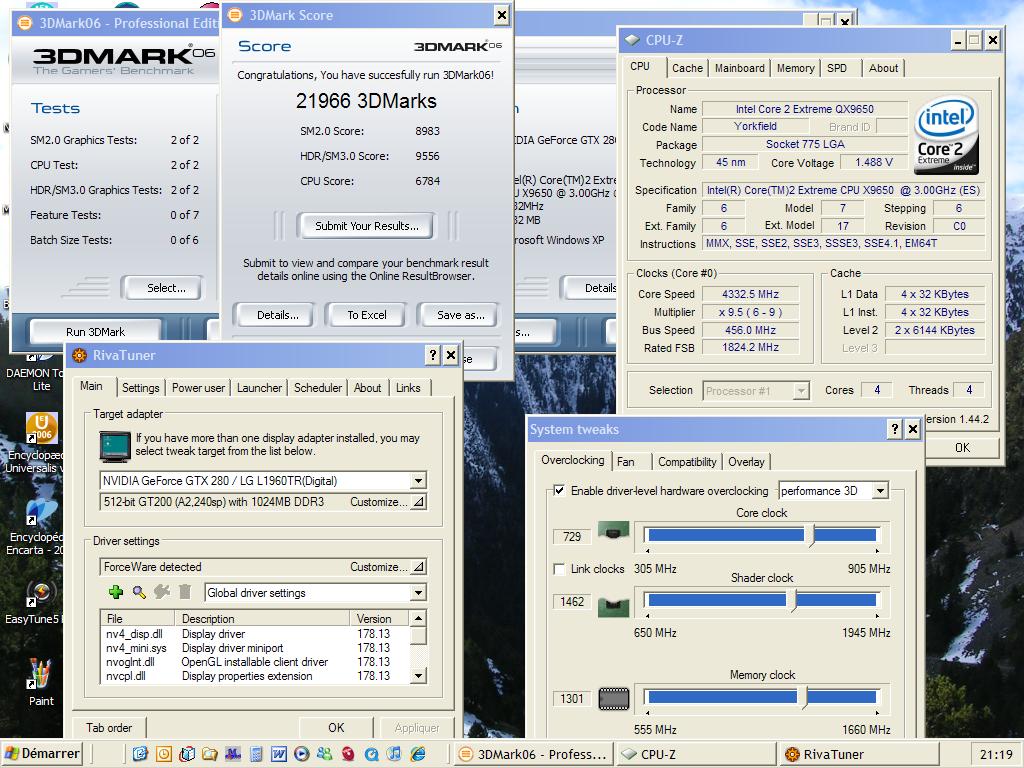The height and width of the screenshot is (768, 1024).
Task: Toggle the Link clocks checkbox
Action: pos(559,569)
